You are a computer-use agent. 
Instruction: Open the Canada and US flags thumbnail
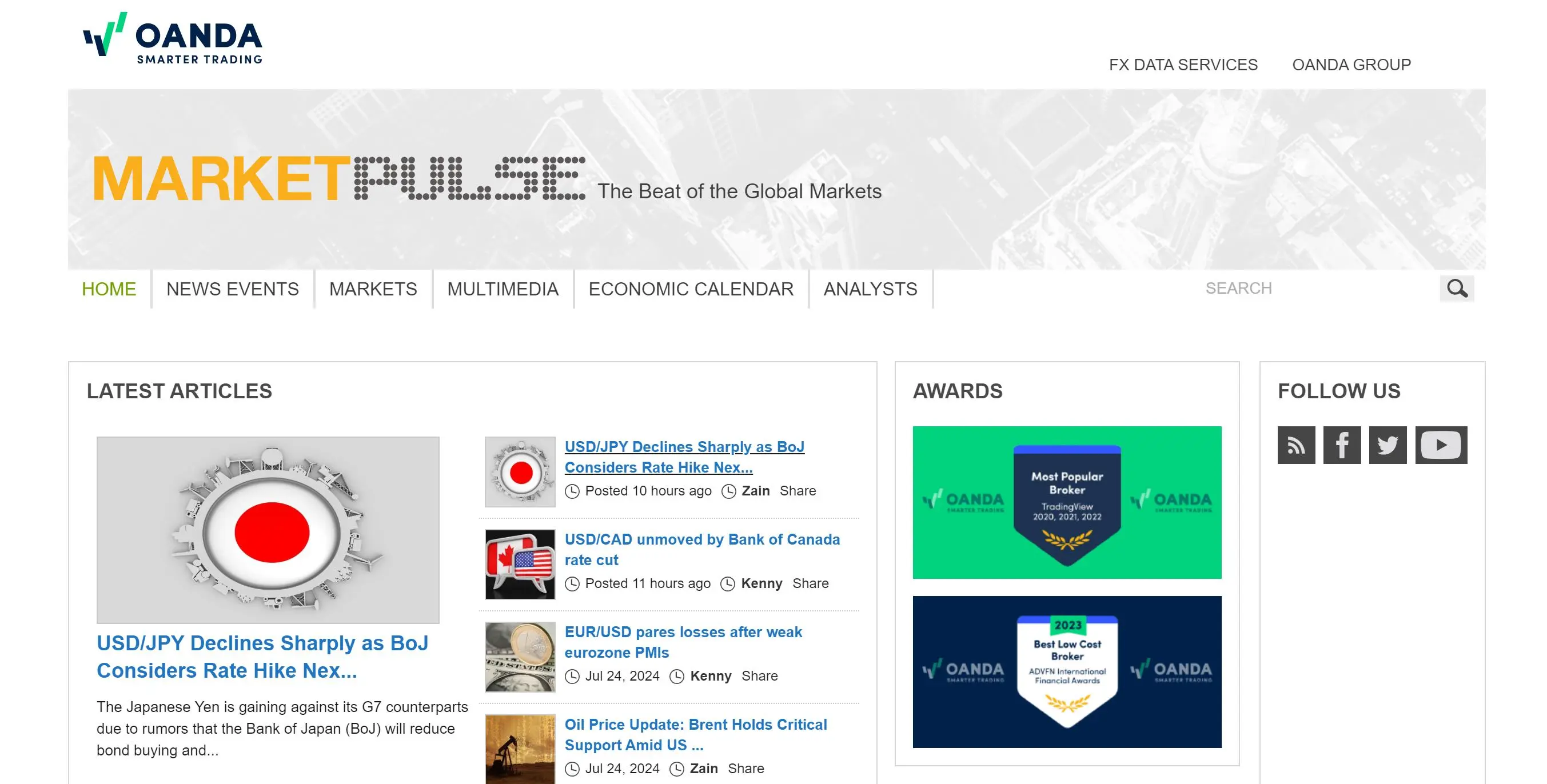click(x=520, y=565)
